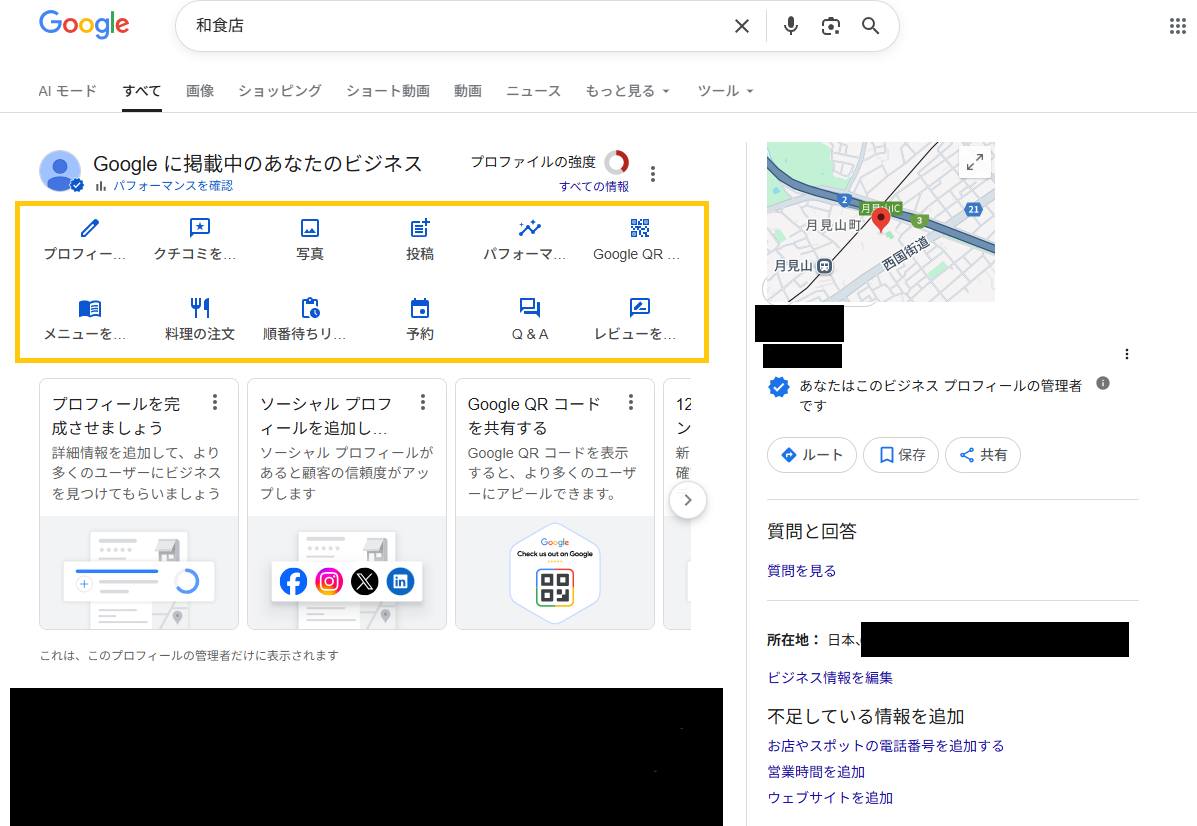This screenshot has height=826, width=1197.
Task: Select the すべて tab
Action: [x=142, y=91]
